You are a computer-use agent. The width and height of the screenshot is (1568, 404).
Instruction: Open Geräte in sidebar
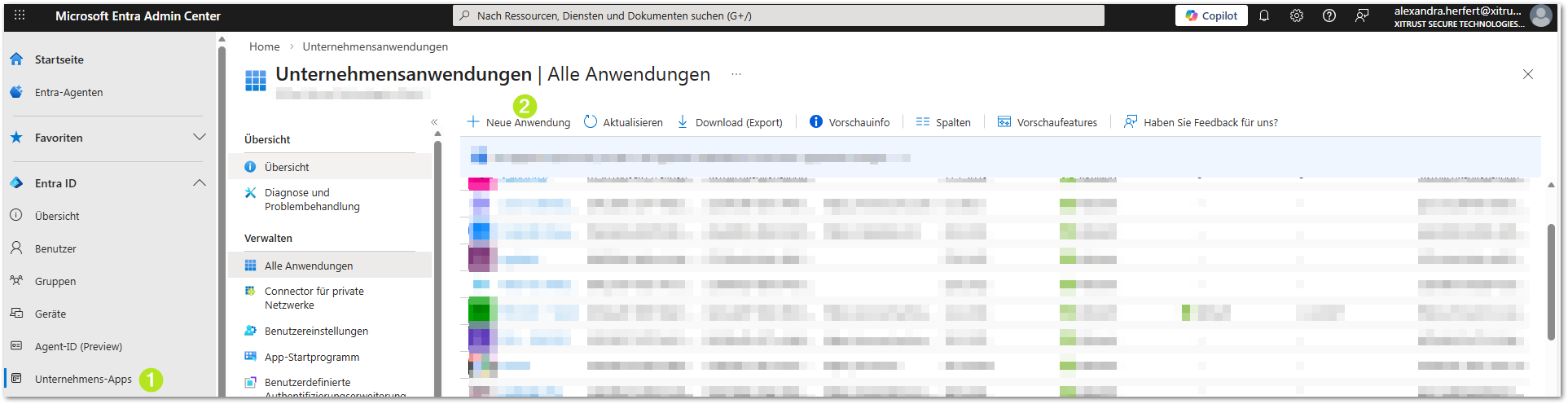[51, 314]
